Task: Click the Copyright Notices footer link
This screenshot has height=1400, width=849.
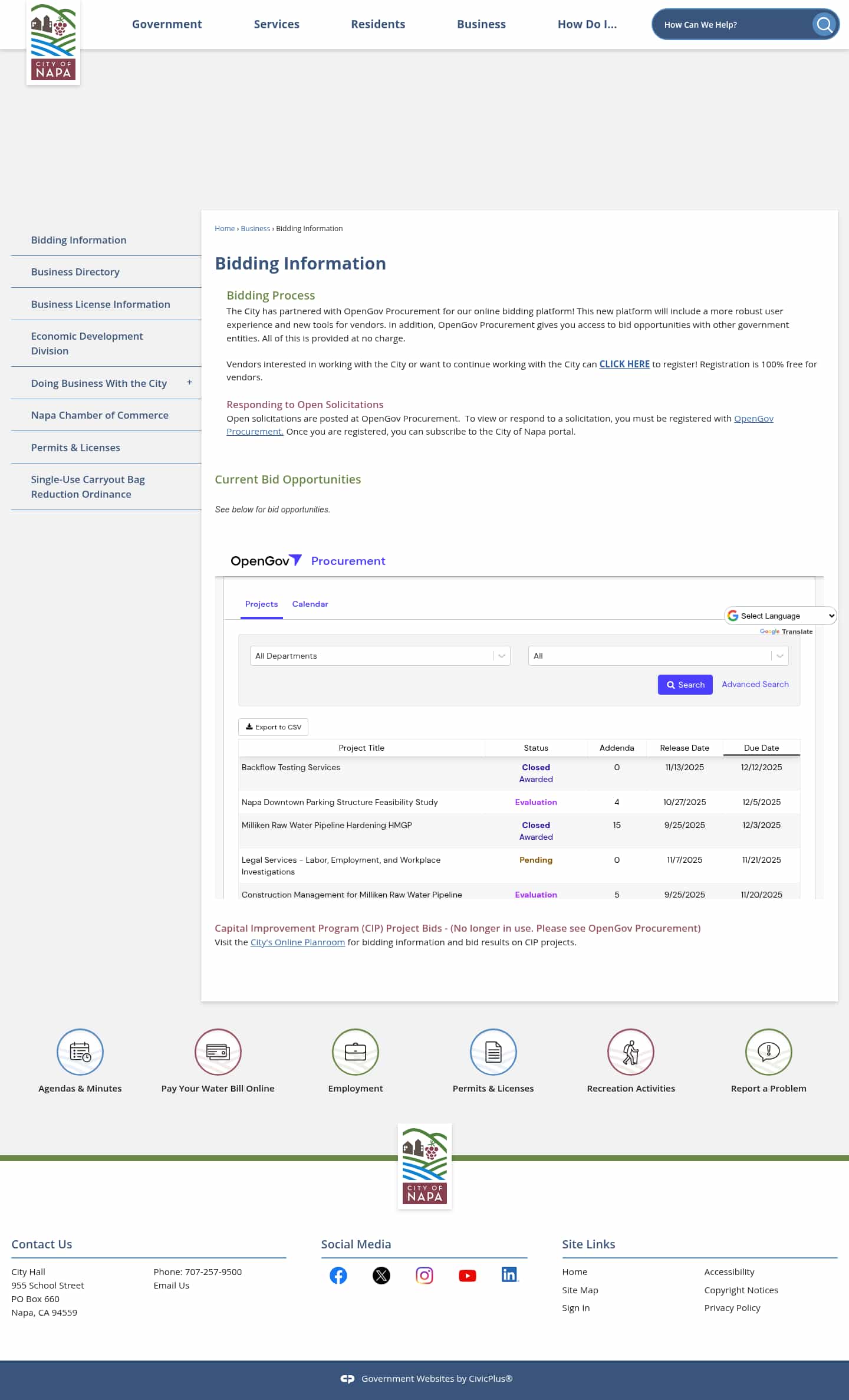Action: pos(741,1290)
